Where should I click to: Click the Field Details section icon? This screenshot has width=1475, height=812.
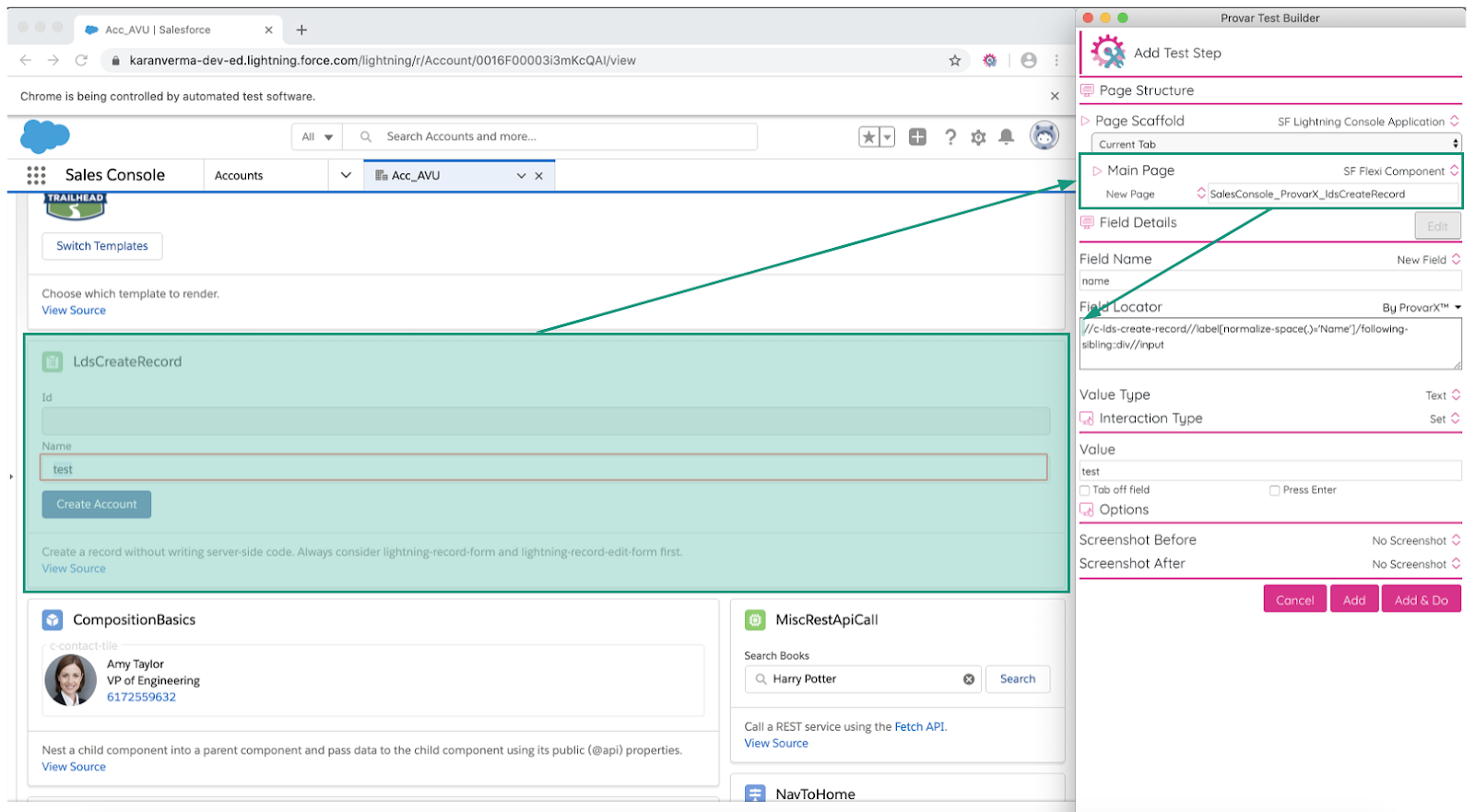click(1087, 222)
